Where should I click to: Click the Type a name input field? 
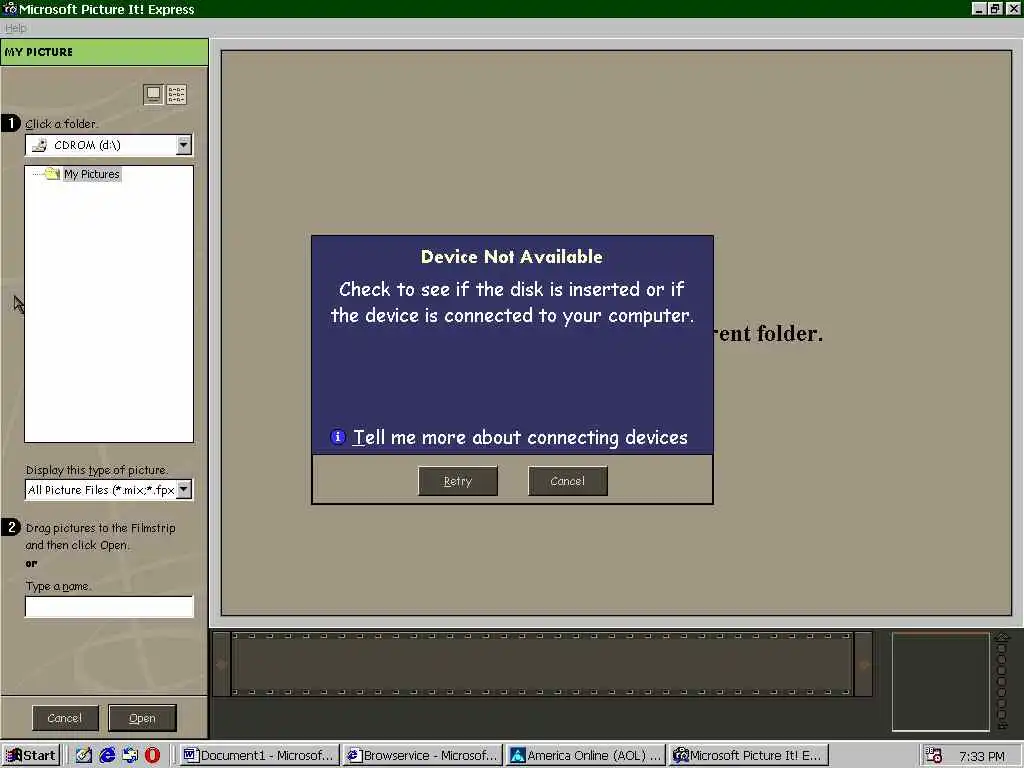point(109,606)
